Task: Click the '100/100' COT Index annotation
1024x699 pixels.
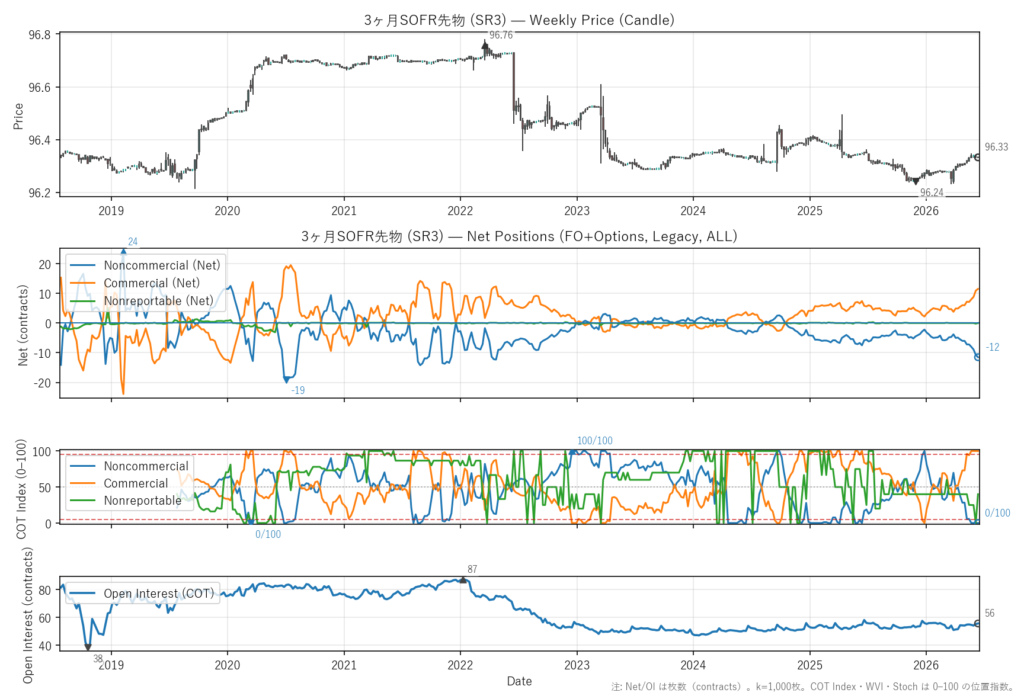Action: coord(595,441)
